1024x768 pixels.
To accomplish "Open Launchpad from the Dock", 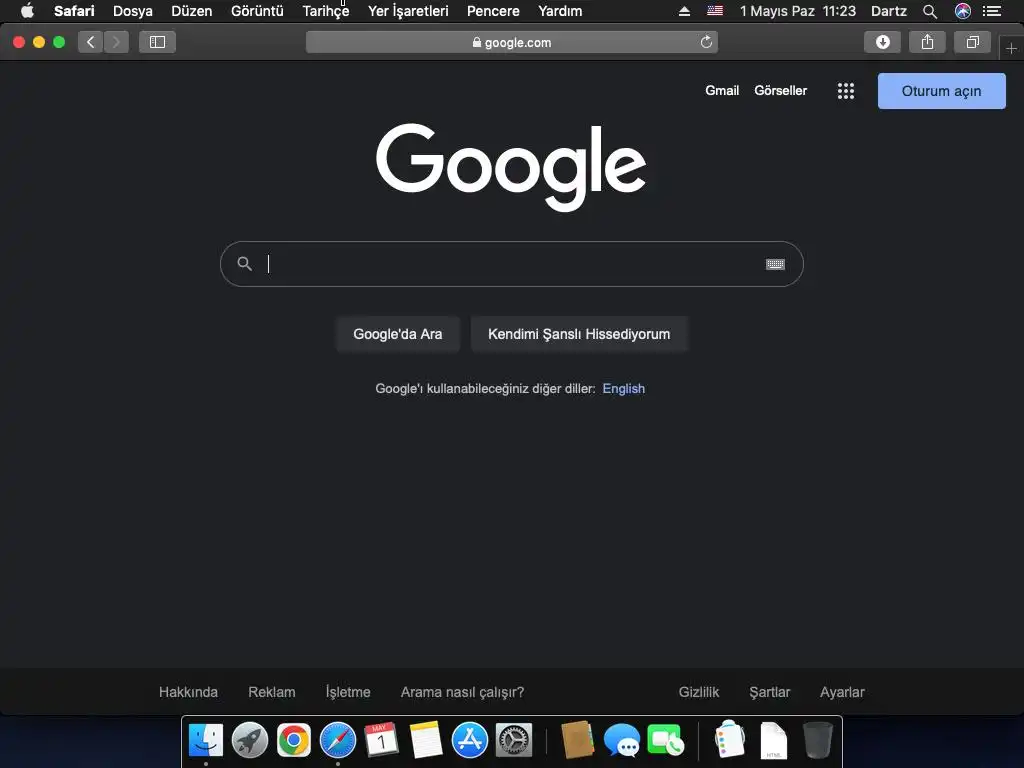I will 249,741.
